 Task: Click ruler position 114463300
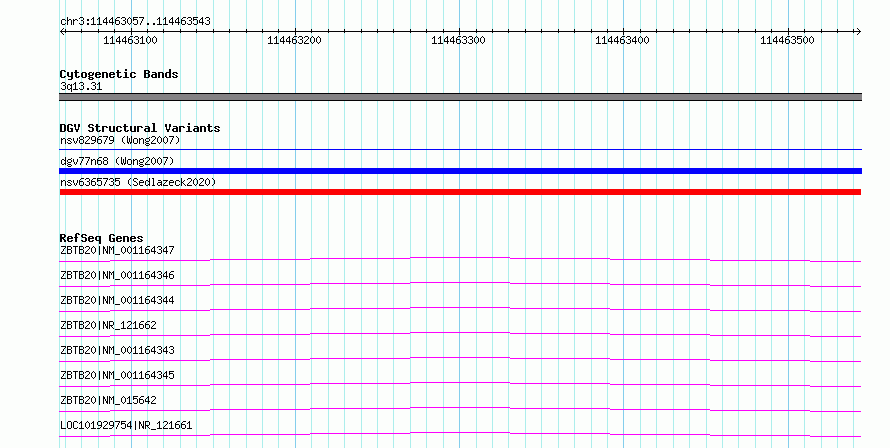(x=459, y=40)
